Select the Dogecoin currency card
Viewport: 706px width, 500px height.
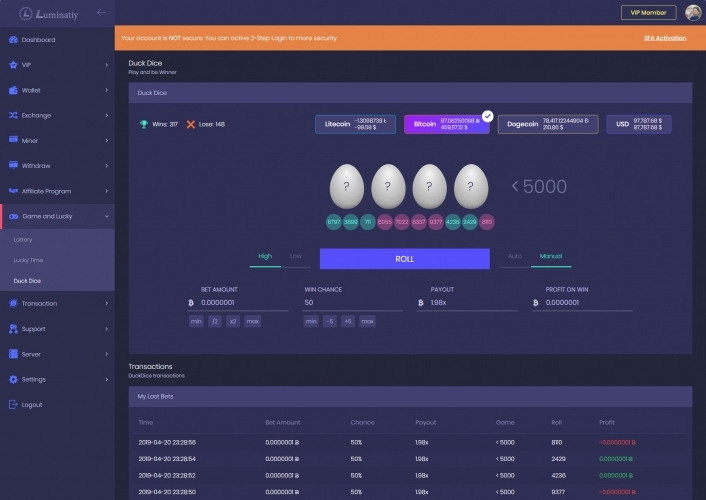pyautogui.click(x=548, y=125)
